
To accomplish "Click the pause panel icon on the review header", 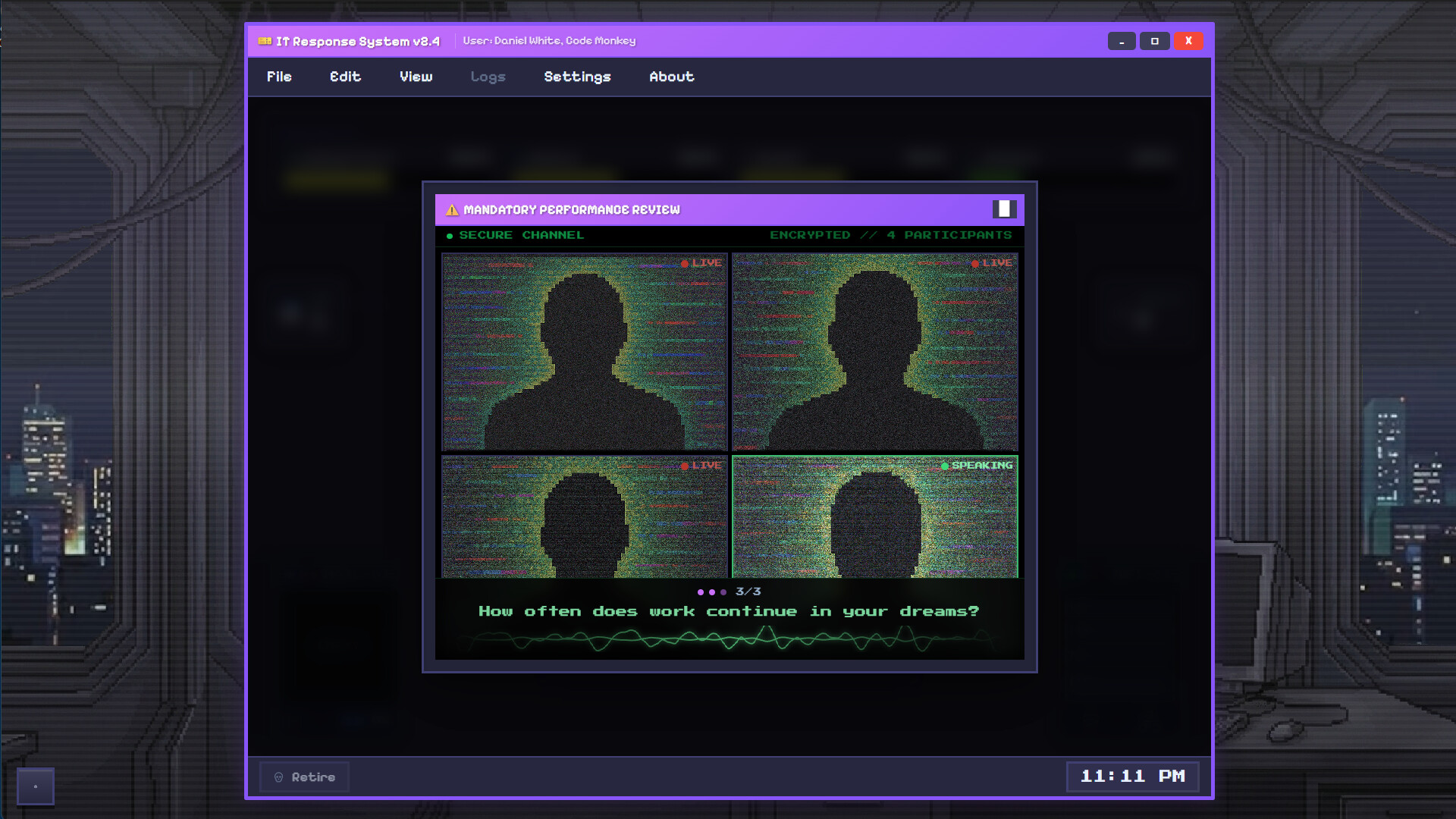I will point(1006,209).
